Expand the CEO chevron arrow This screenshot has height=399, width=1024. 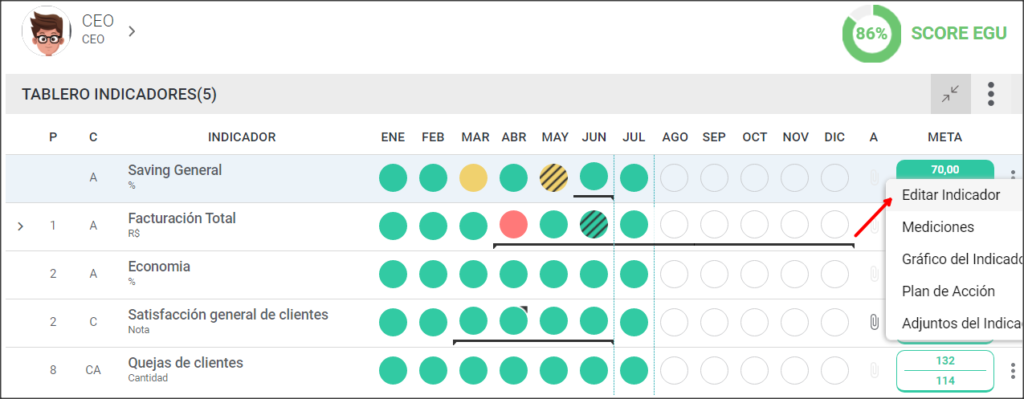[131, 31]
